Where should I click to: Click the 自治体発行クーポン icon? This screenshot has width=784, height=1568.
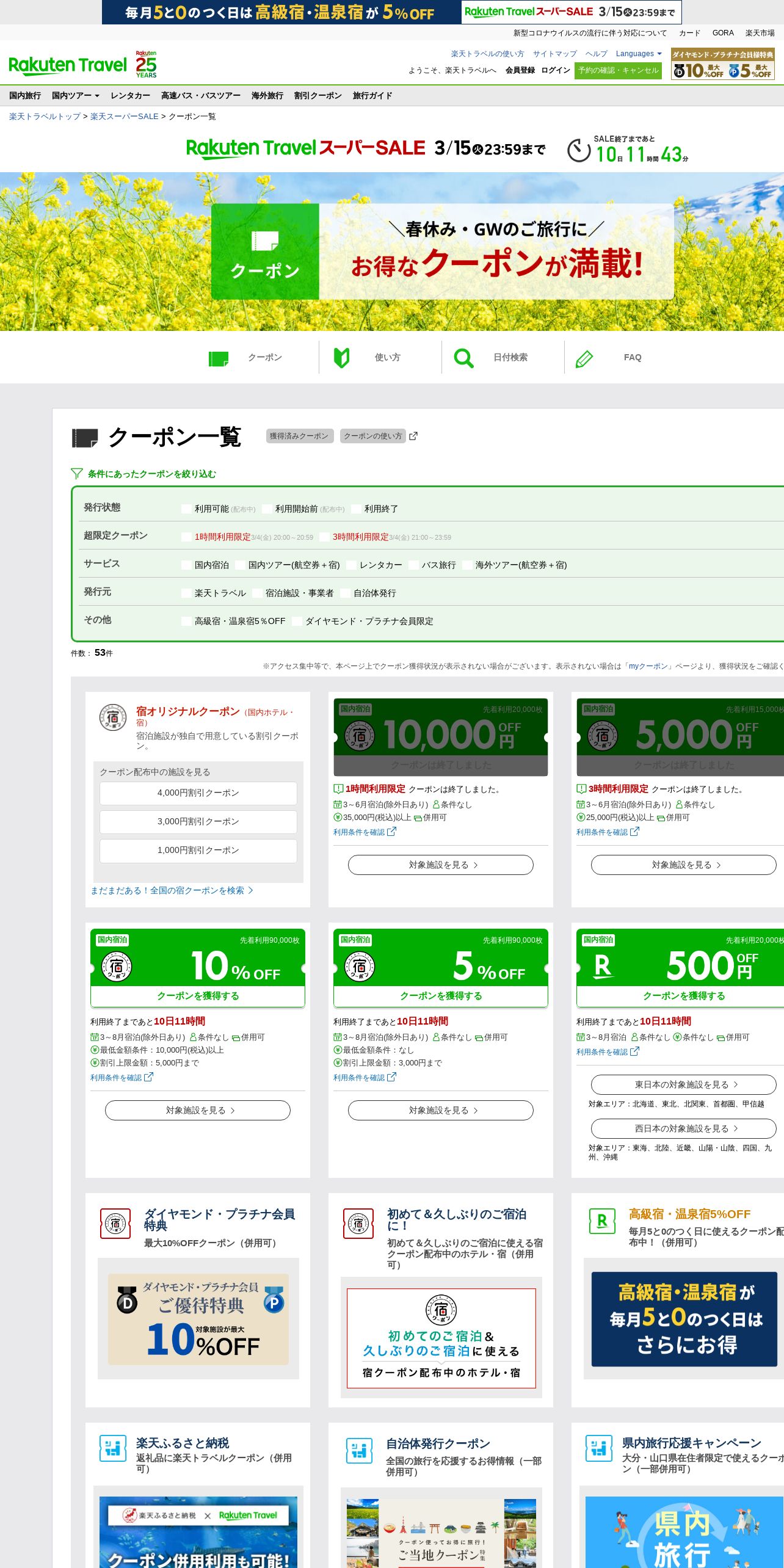tap(359, 1451)
